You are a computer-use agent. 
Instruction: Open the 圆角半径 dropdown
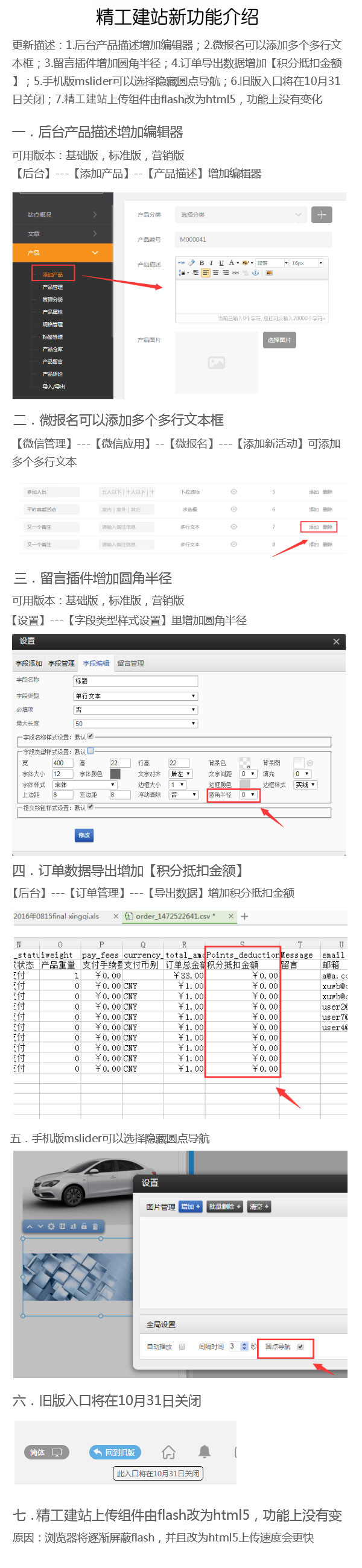pyautogui.click(x=247, y=795)
